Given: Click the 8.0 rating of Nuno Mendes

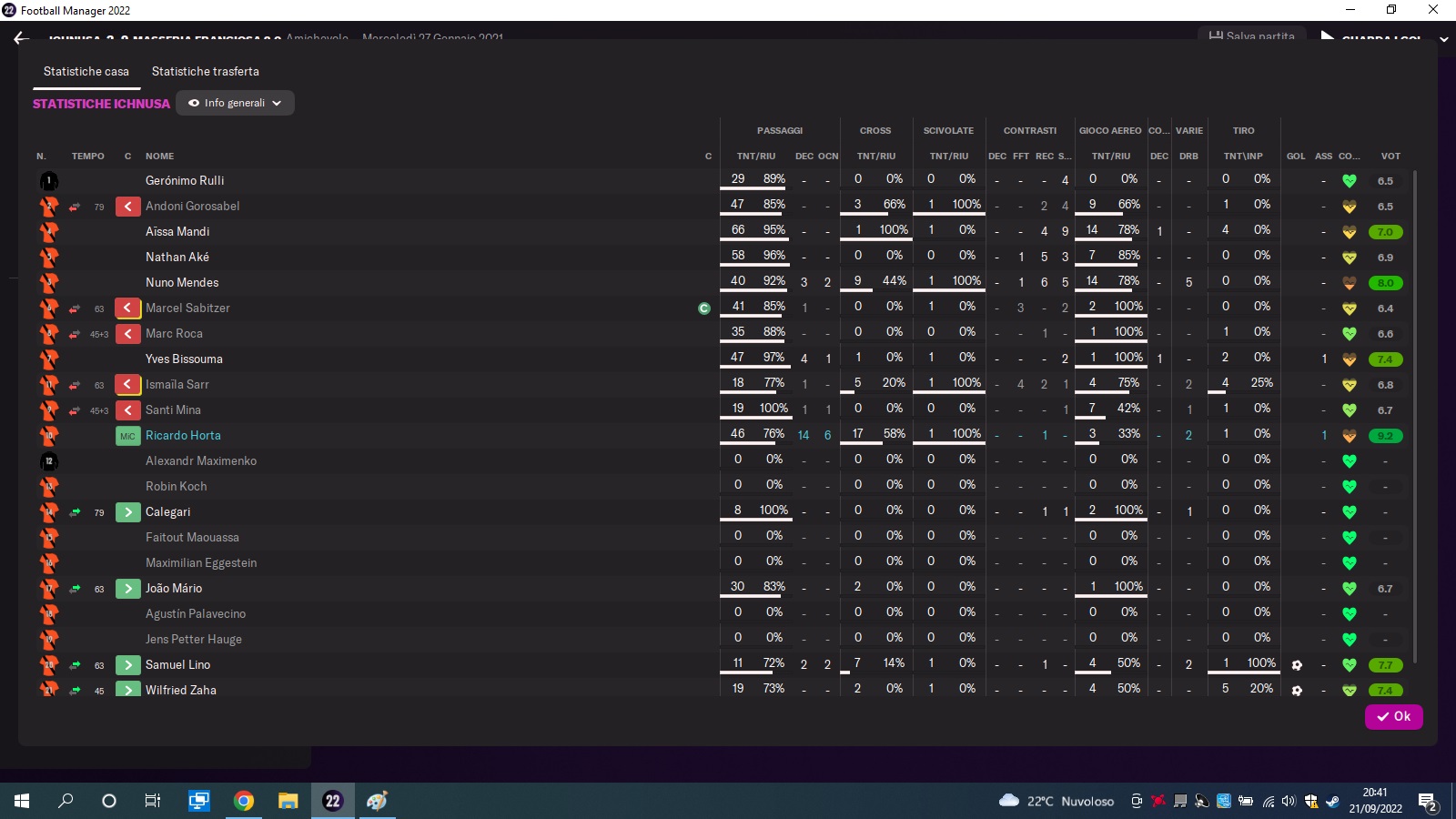Looking at the screenshot, I should coord(1385,283).
